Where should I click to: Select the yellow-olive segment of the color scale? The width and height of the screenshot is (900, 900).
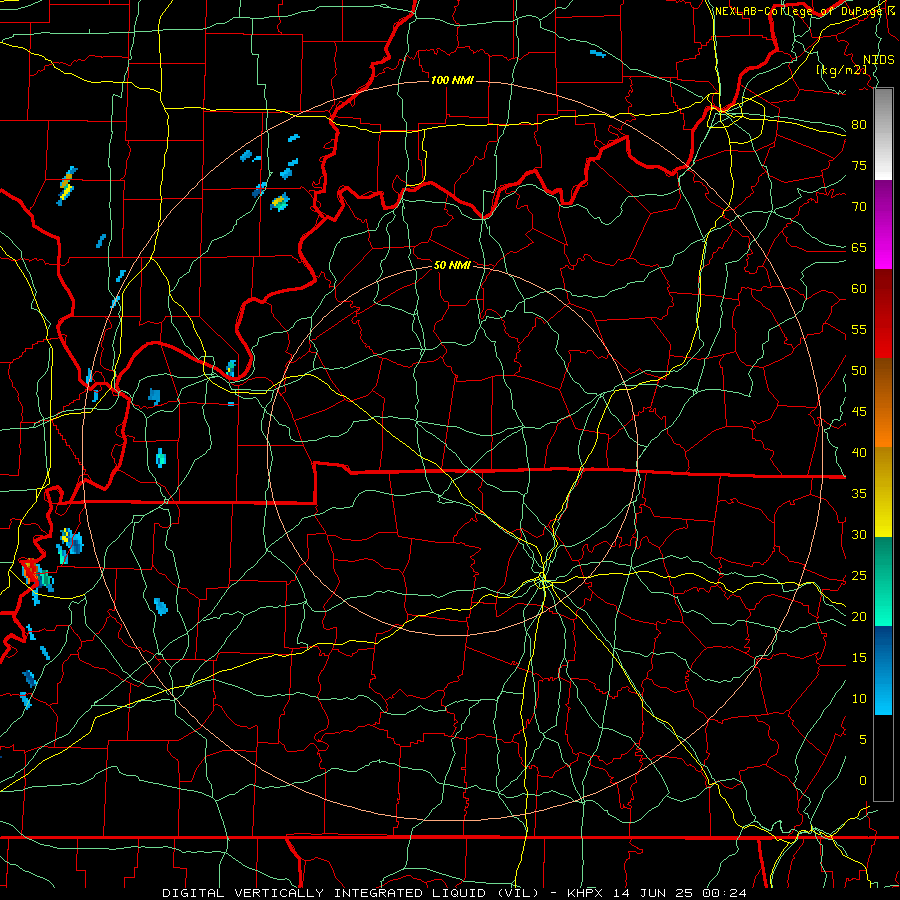click(x=883, y=492)
